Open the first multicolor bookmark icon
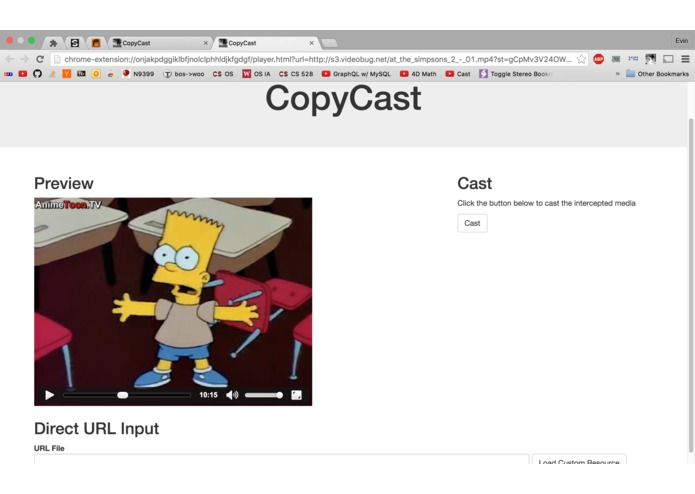 click(x=8, y=74)
